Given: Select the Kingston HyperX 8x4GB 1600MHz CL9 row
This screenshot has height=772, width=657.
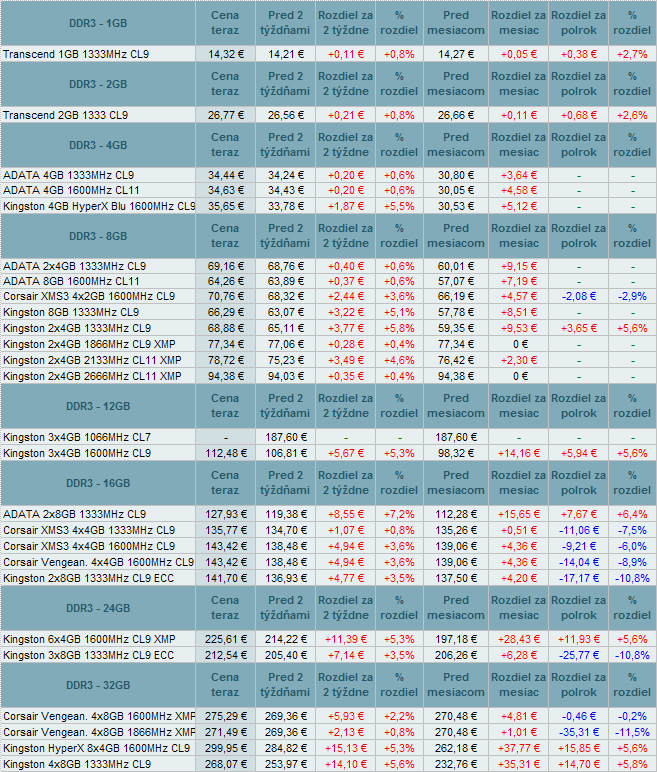Looking at the screenshot, I should [x=328, y=748].
